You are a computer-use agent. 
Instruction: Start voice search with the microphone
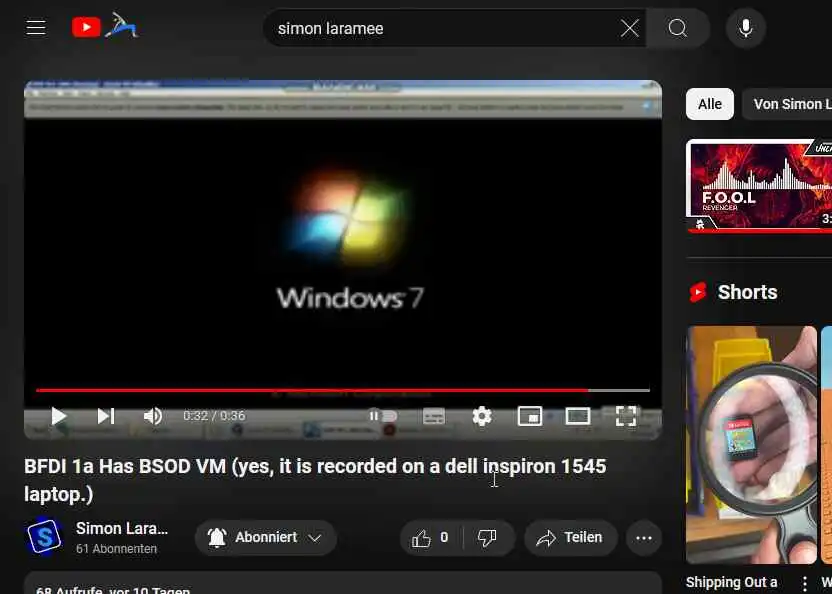[x=746, y=28]
